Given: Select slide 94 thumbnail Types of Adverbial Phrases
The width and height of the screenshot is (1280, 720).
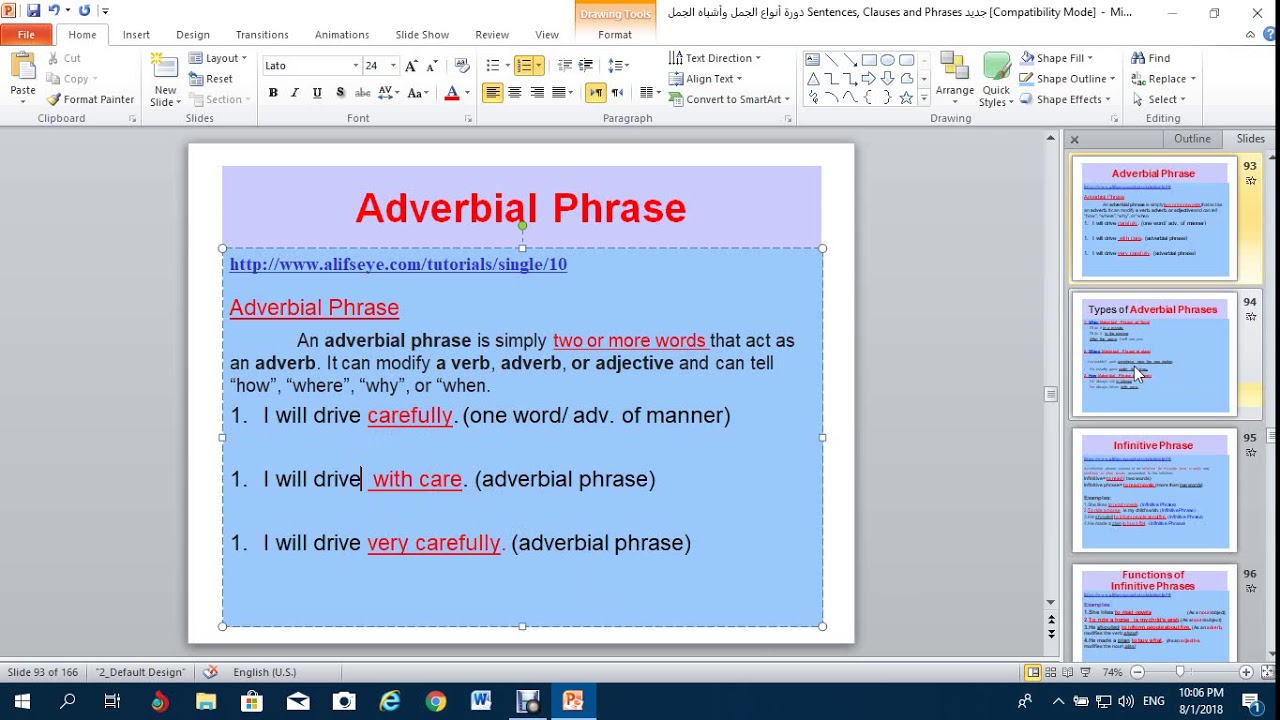Looking at the screenshot, I should click(x=1154, y=355).
